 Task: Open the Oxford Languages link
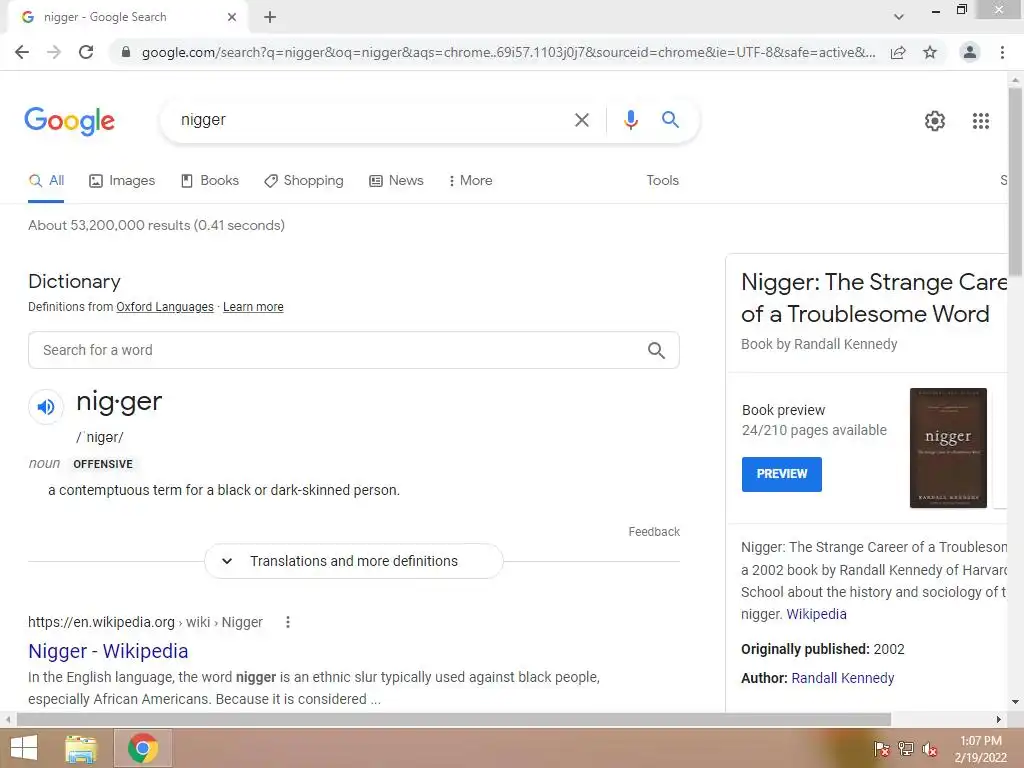pos(165,307)
